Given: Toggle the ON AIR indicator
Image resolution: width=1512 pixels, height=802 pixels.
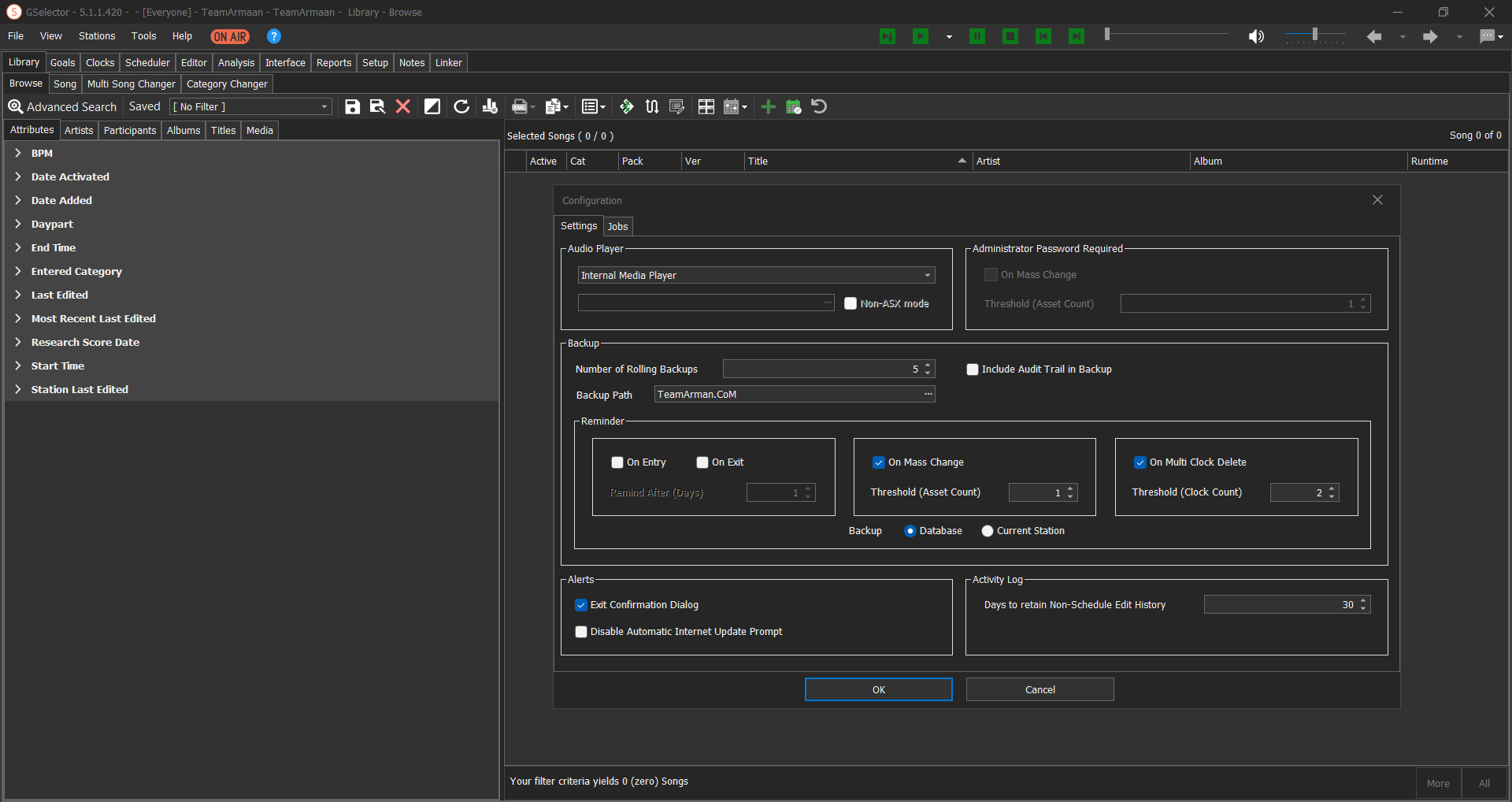Looking at the screenshot, I should (x=230, y=36).
